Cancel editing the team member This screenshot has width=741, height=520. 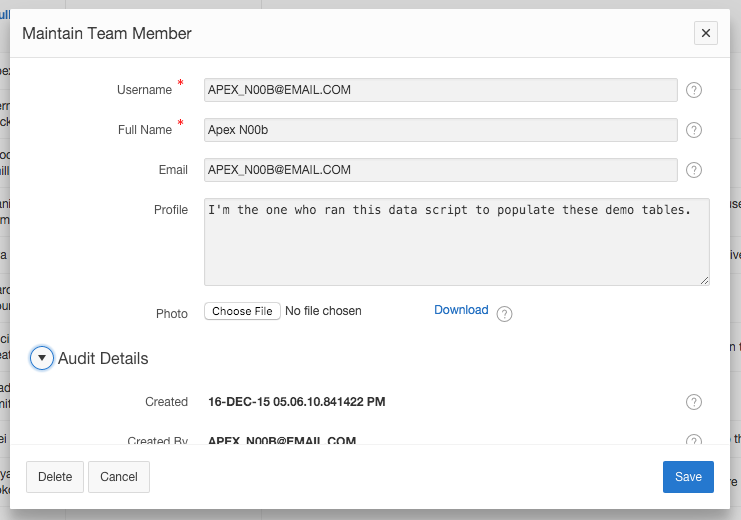(119, 477)
